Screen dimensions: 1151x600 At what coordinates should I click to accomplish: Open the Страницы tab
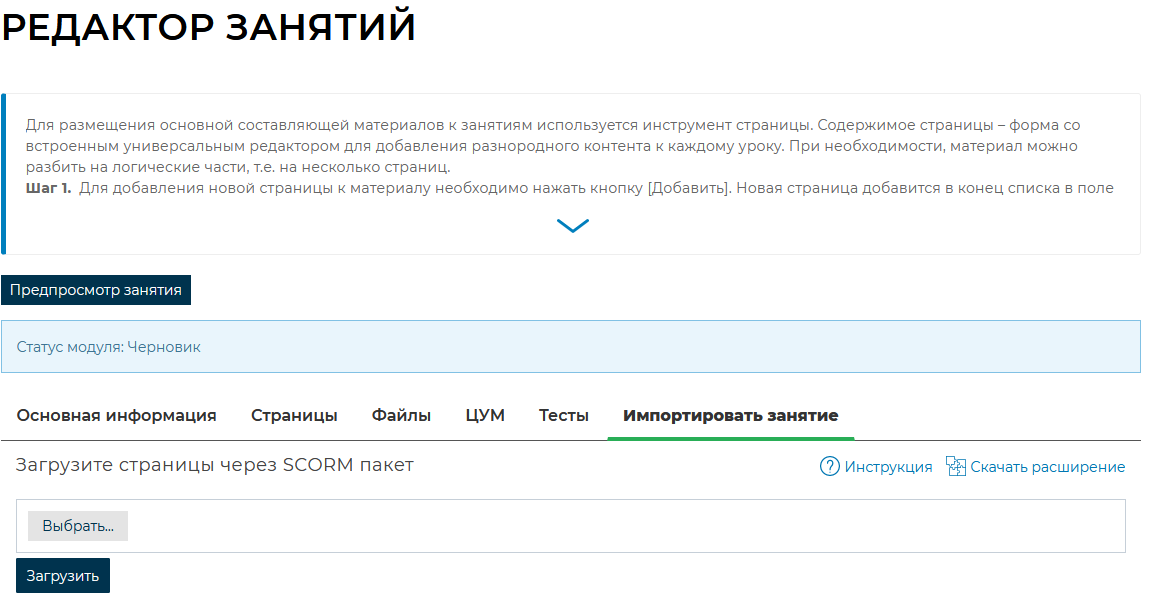(294, 415)
